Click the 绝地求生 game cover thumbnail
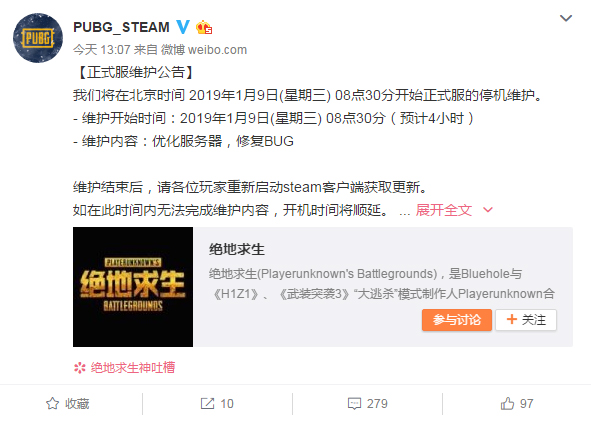 133,287
